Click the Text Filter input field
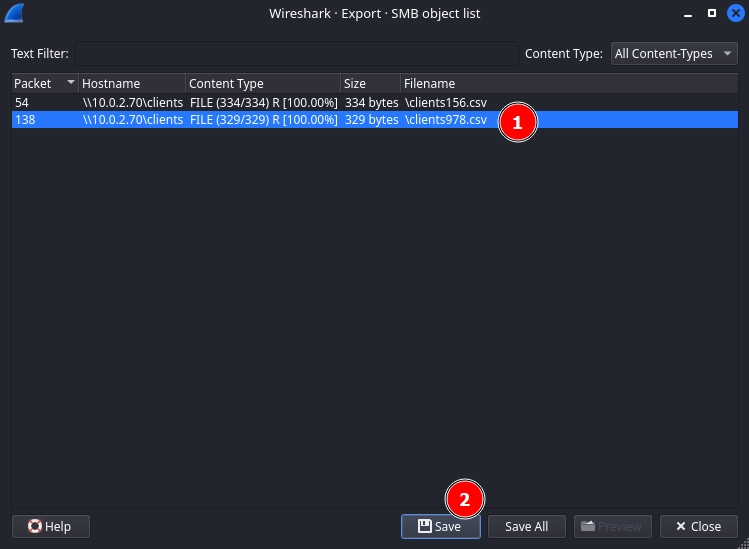Image resolution: width=749 pixels, height=549 pixels. pos(296,53)
